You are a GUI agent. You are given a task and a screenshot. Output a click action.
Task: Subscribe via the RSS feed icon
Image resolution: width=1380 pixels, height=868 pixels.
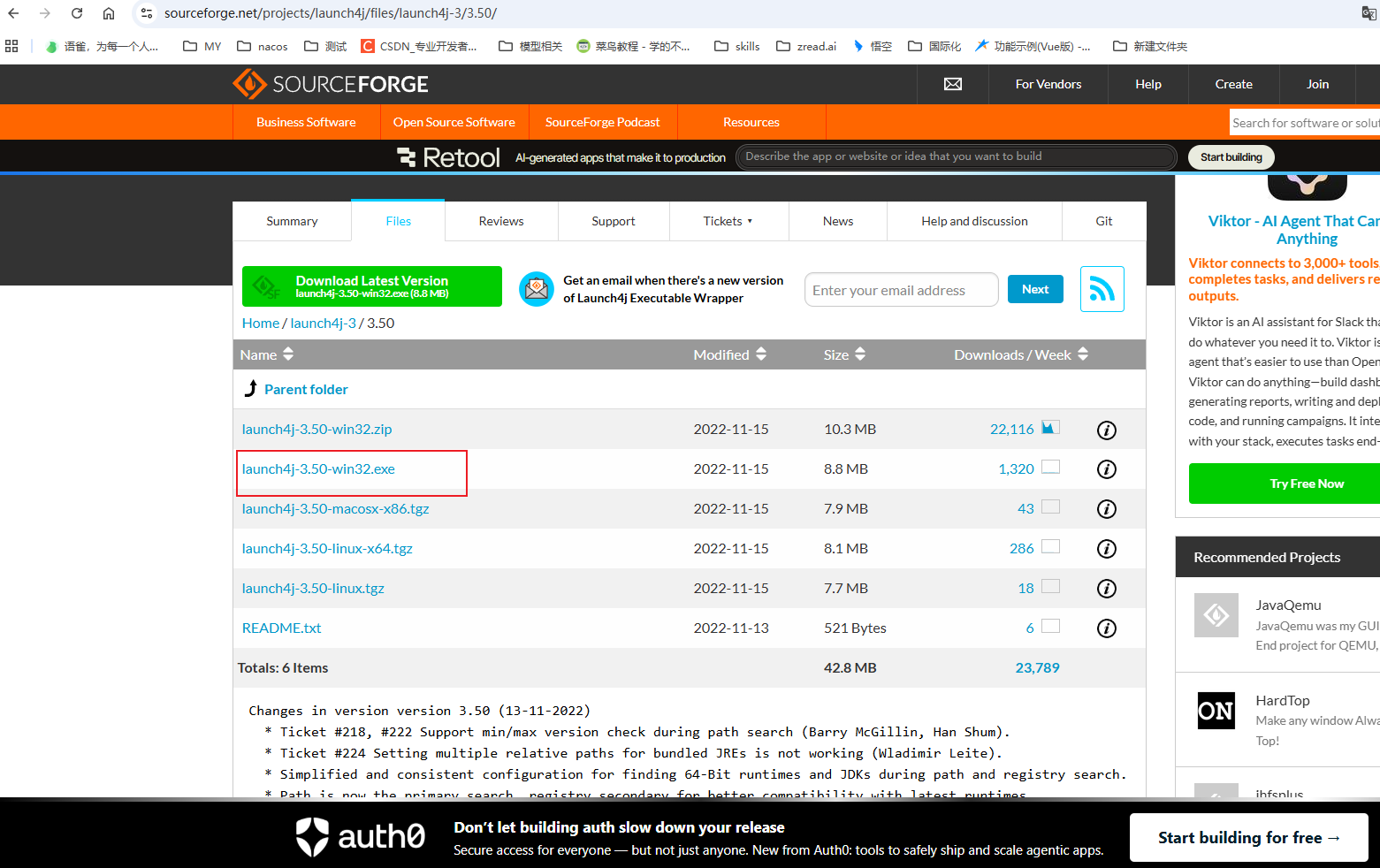point(1102,289)
